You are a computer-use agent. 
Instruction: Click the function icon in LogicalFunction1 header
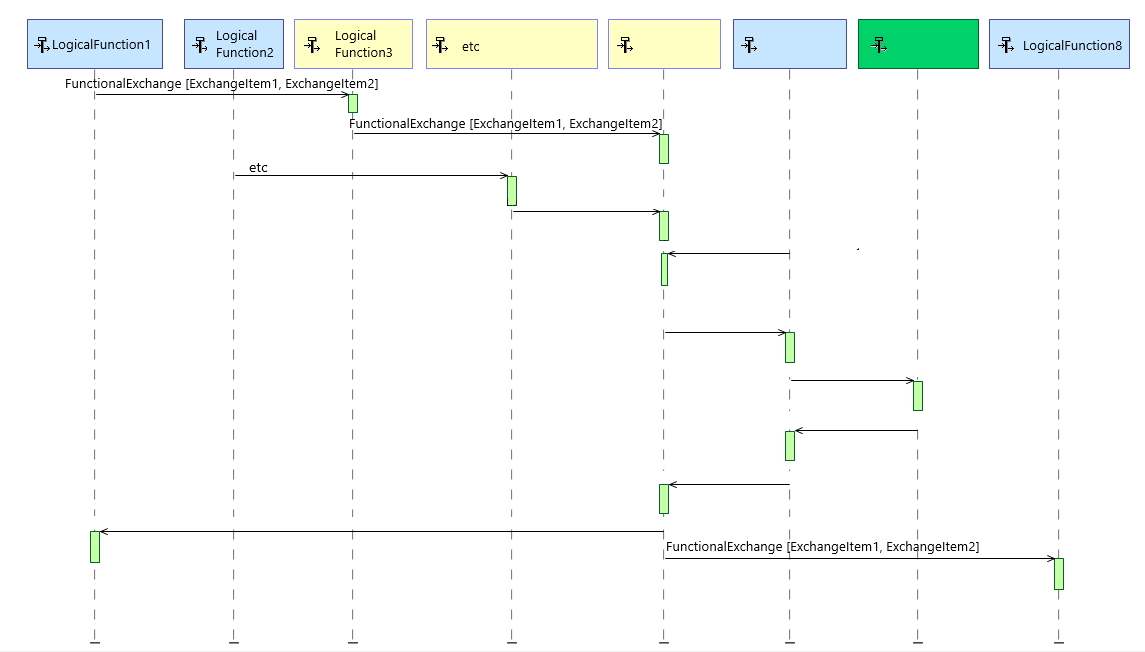tap(42, 45)
